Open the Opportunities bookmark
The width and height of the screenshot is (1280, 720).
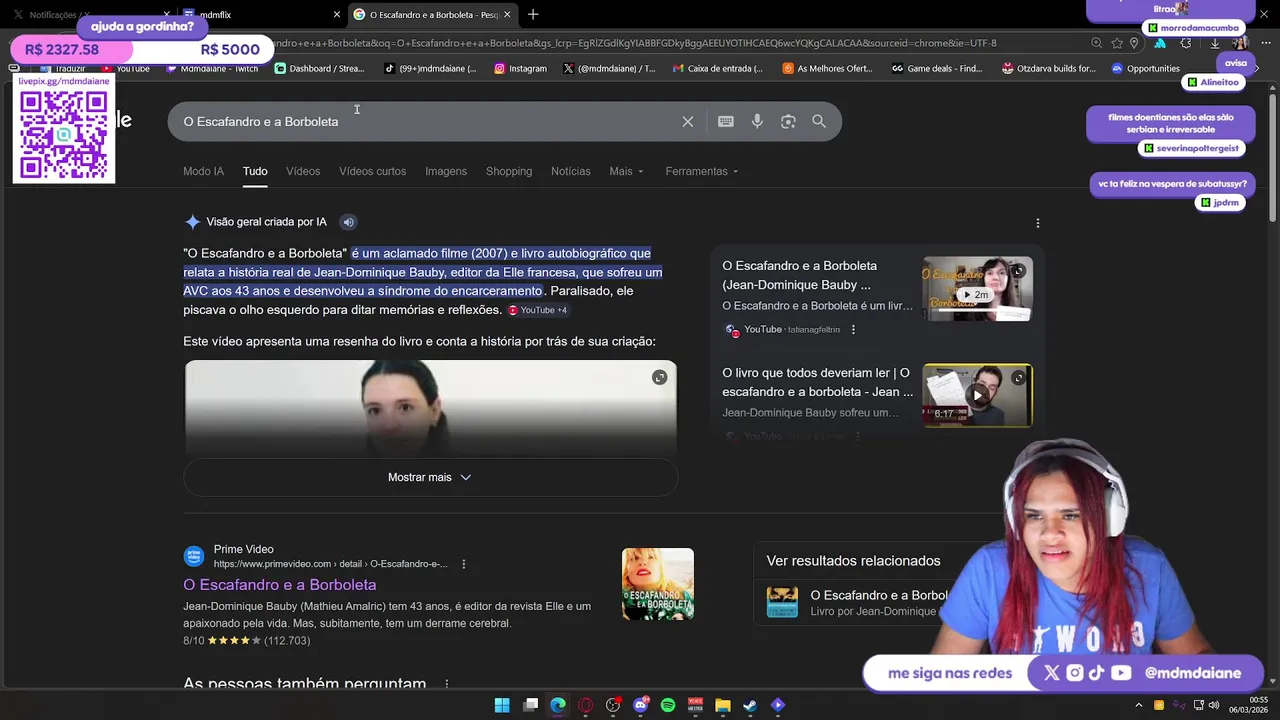coord(1146,69)
